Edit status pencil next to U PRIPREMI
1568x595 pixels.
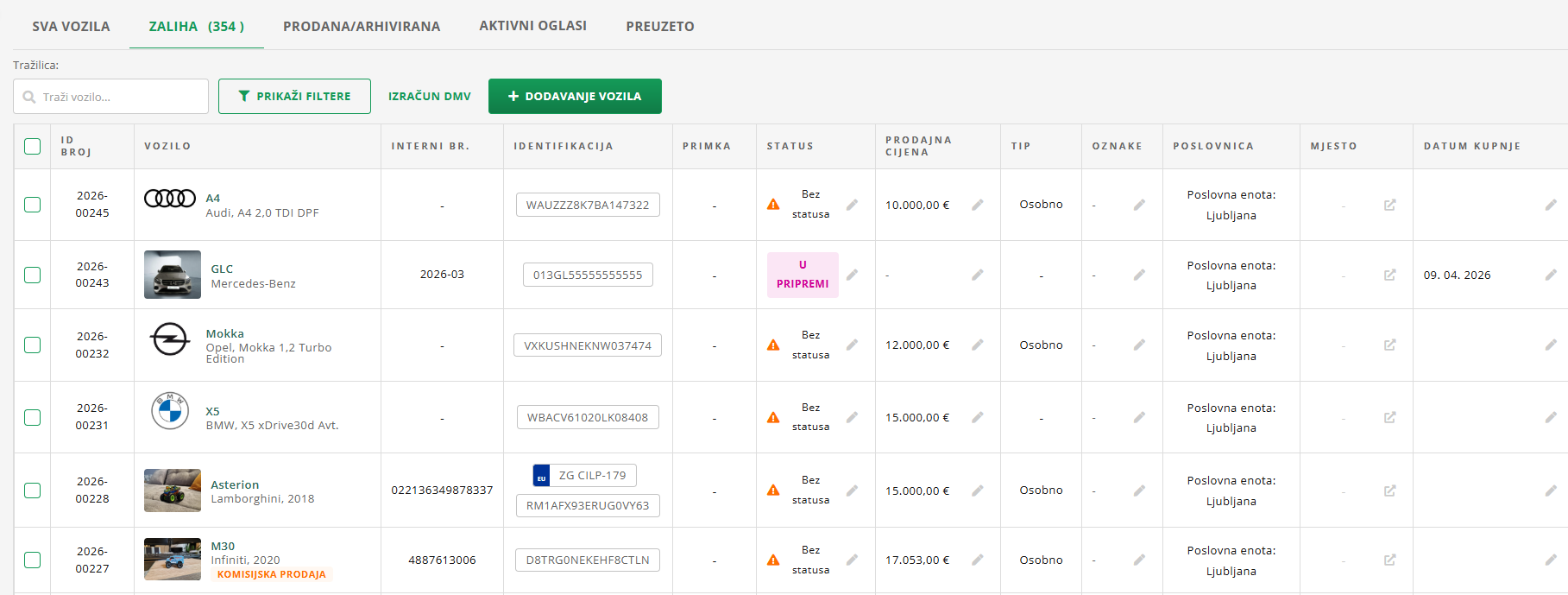[x=852, y=275]
